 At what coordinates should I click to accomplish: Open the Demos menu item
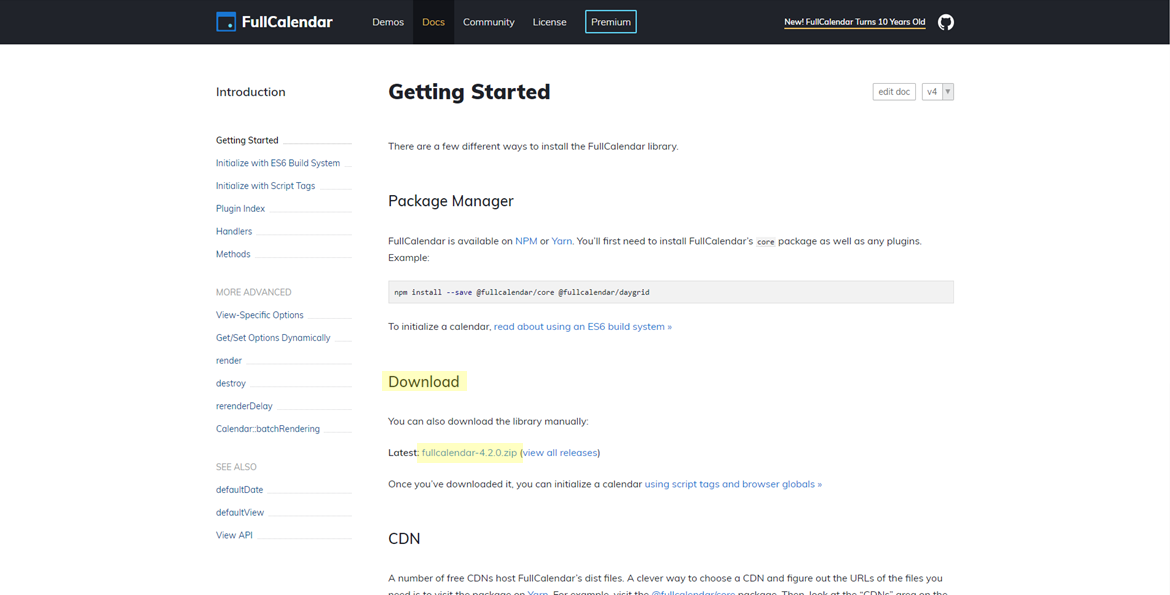point(388,22)
